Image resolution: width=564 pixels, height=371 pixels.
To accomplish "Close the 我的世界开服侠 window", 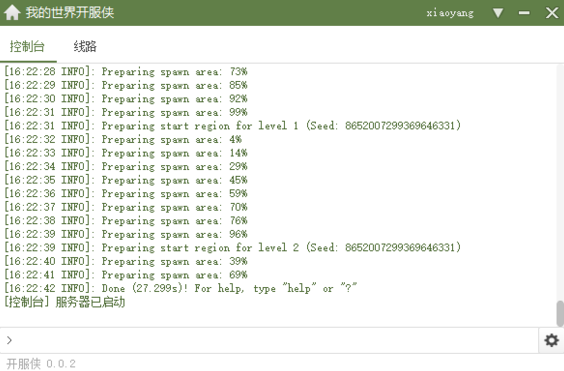I will [552, 13].
